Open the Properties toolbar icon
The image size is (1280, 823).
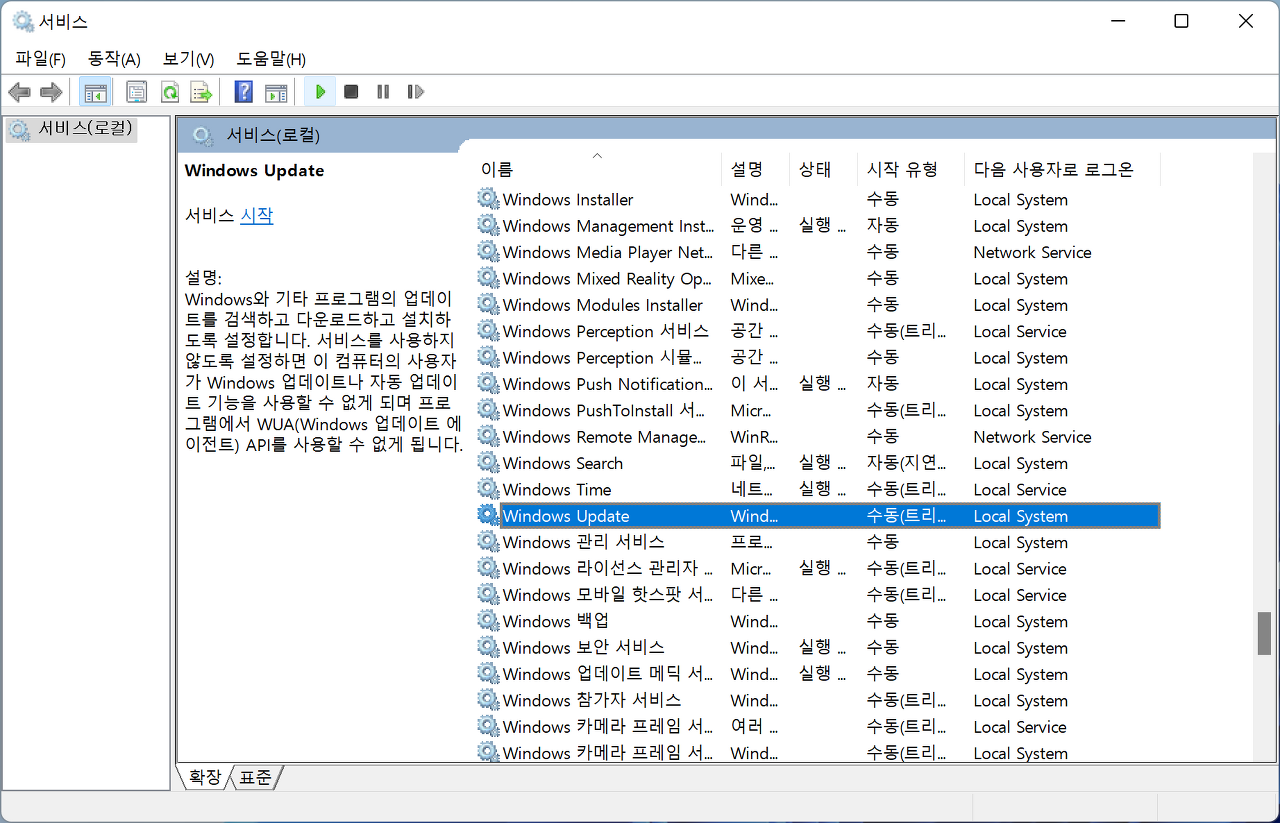137,92
